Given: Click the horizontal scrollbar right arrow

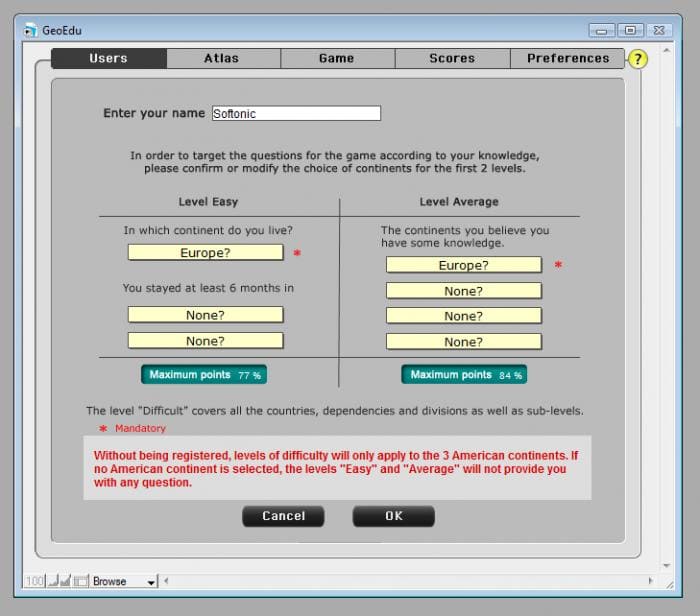Looking at the screenshot, I should 650,581.
